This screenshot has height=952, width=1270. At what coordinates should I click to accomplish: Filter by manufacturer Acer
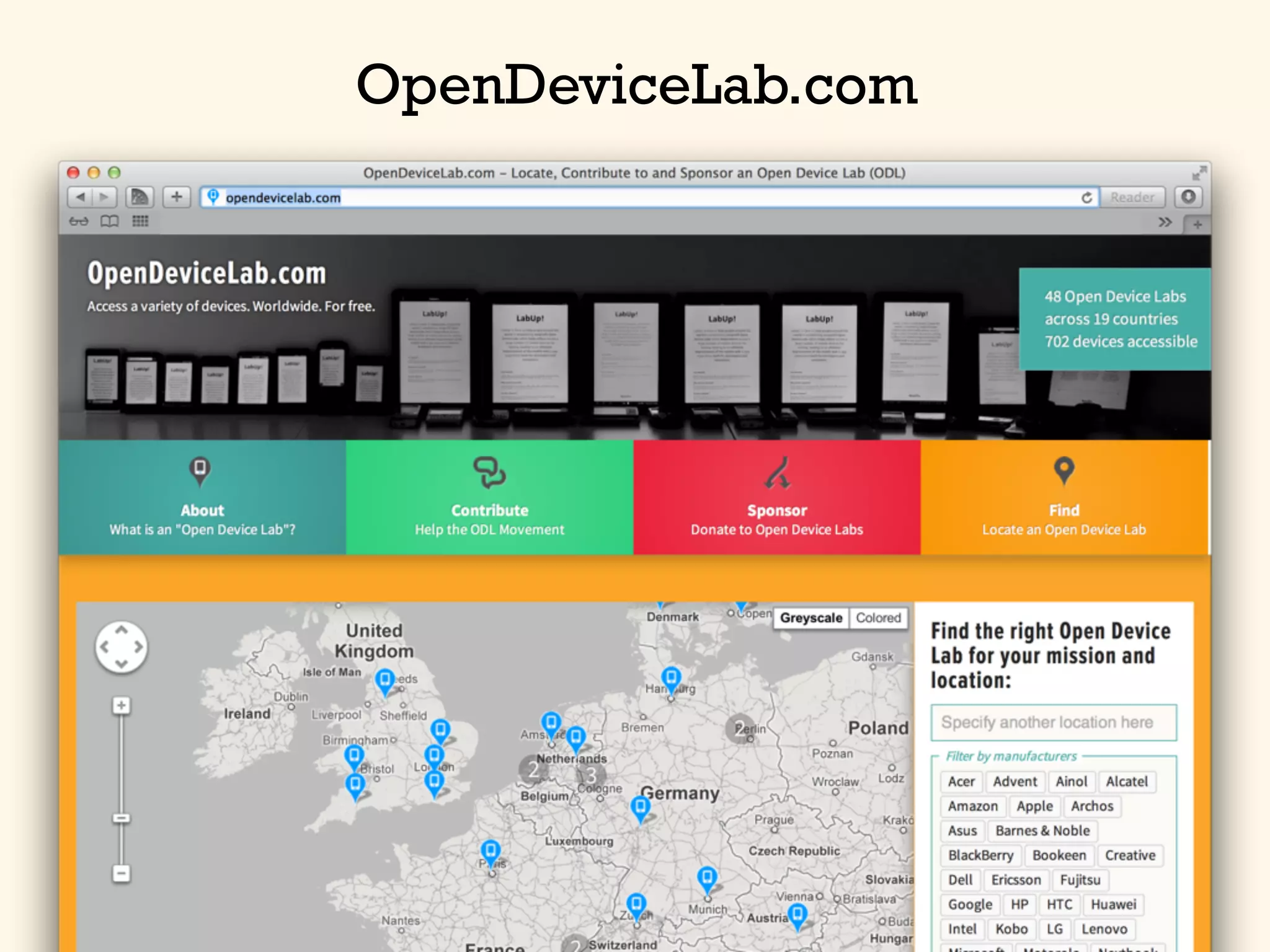(961, 782)
